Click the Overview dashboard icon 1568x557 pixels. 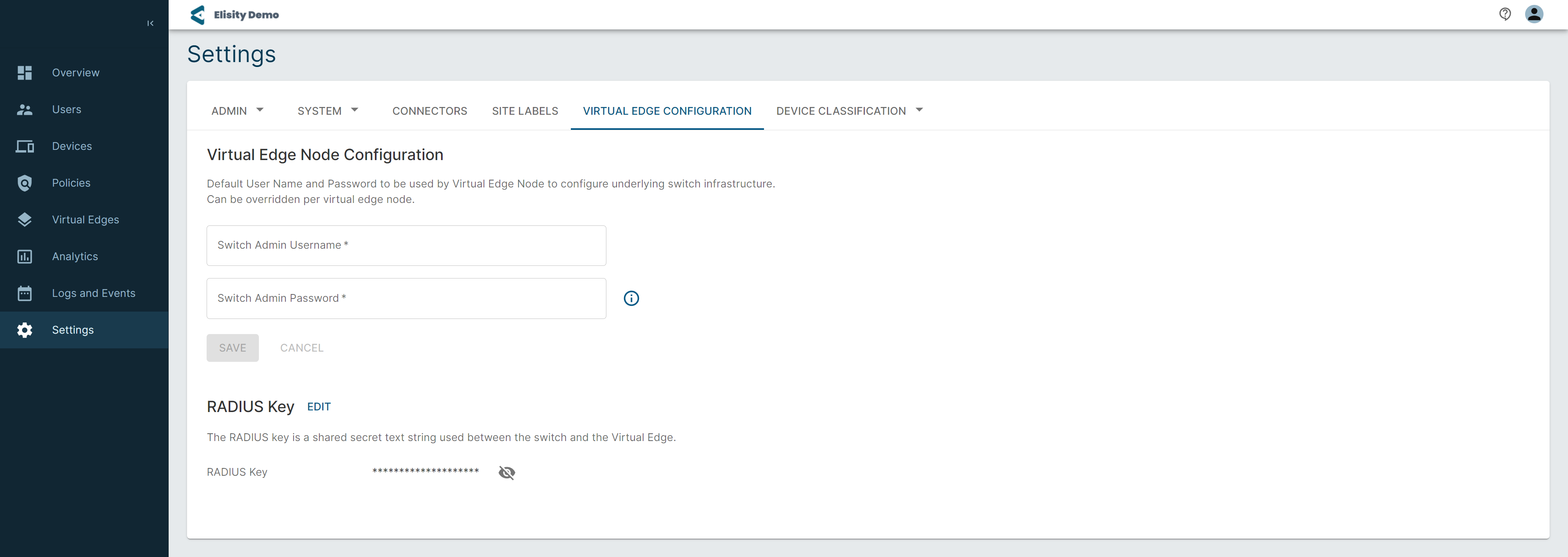click(24, 72)
